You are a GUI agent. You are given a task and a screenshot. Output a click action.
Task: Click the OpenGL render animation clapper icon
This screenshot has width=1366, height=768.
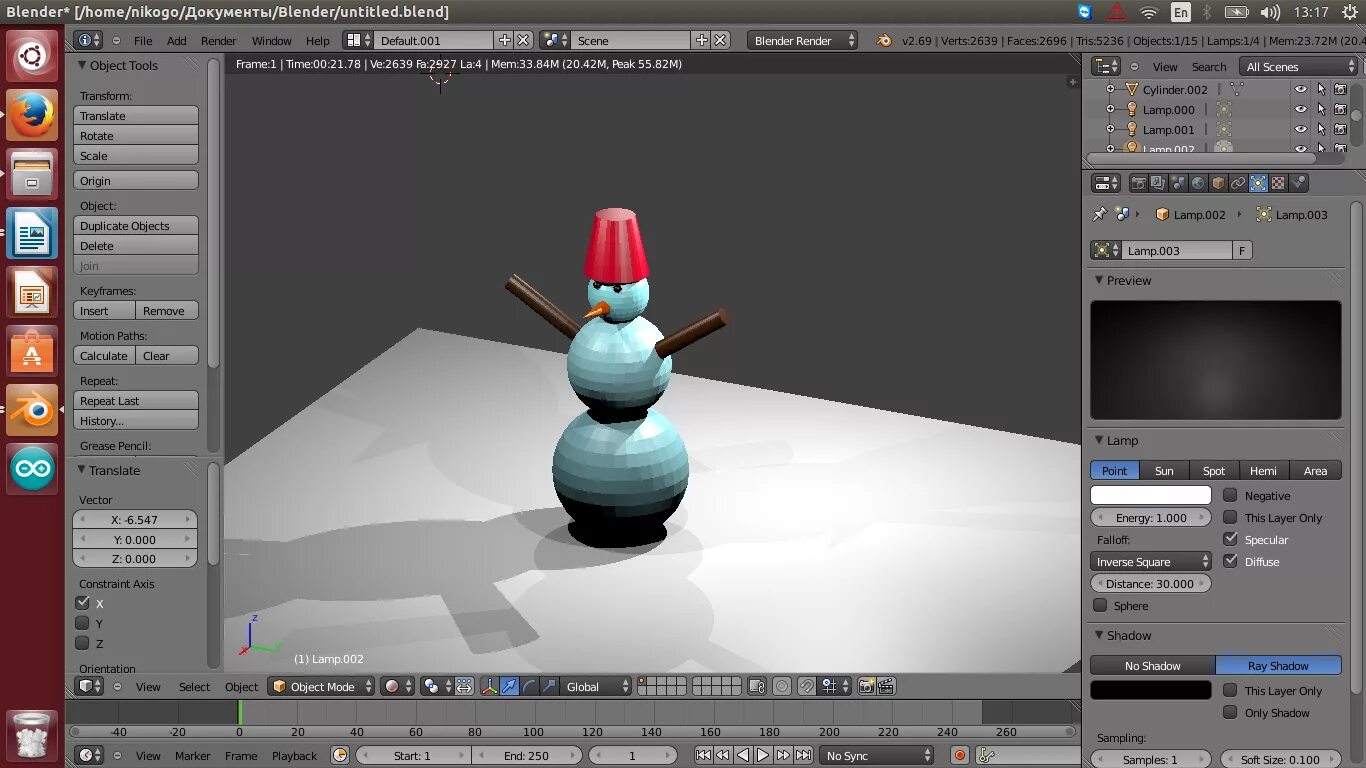click(886, 686)
